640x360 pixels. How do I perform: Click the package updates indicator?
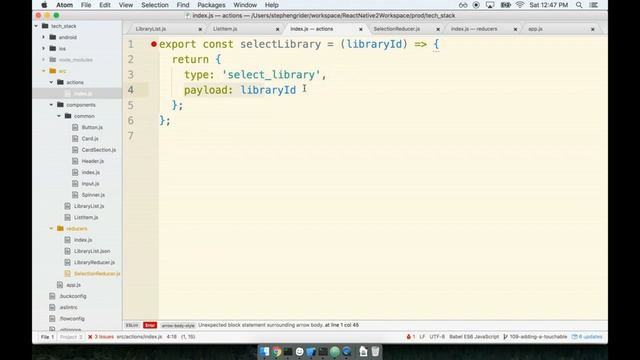point(587,337)
